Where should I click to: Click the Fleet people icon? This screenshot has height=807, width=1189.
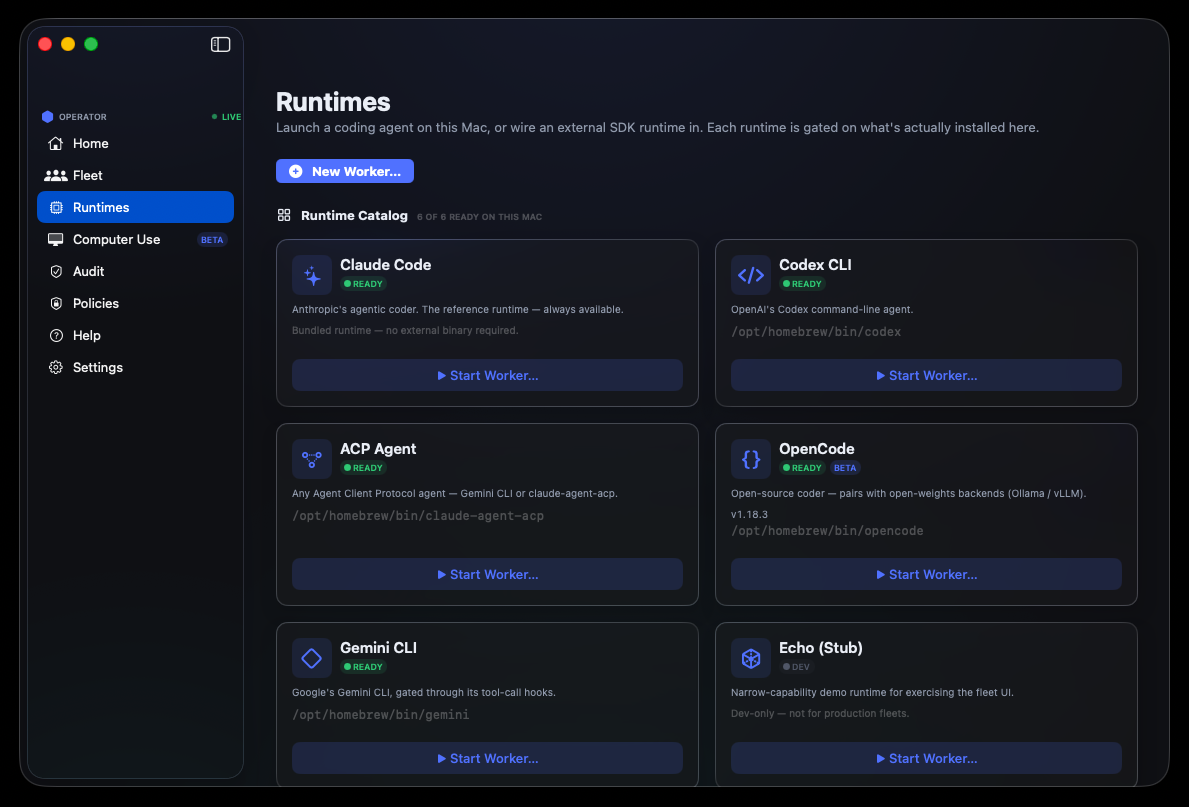(x=55, y=175)
